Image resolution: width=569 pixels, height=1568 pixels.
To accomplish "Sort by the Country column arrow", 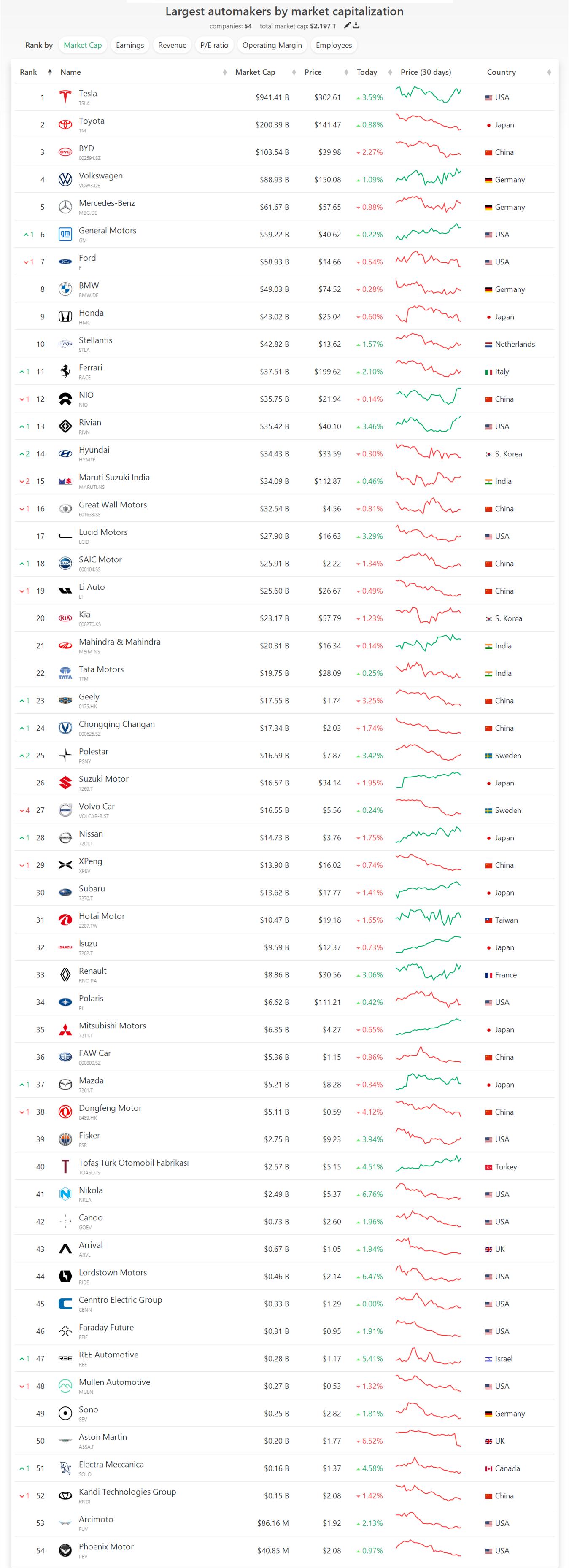I will tap(549, 72).
